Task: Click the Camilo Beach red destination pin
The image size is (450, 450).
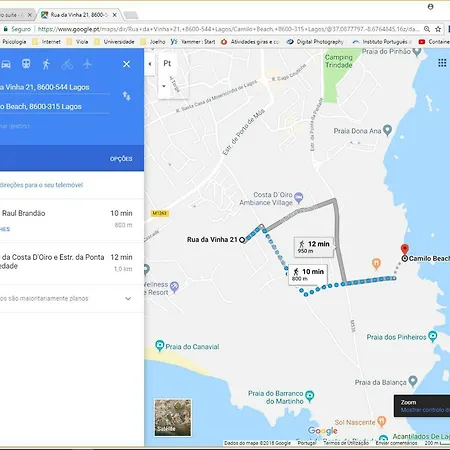Action: (x=405, y=249)
